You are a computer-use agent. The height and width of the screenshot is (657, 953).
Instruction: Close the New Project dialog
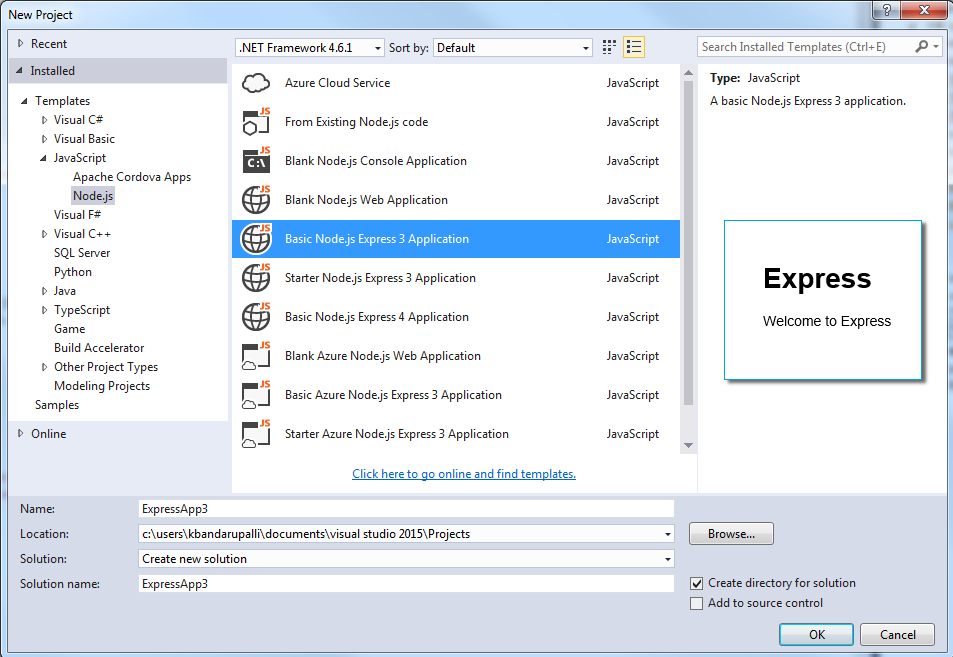pyautogui.click(x=924, y=10)
